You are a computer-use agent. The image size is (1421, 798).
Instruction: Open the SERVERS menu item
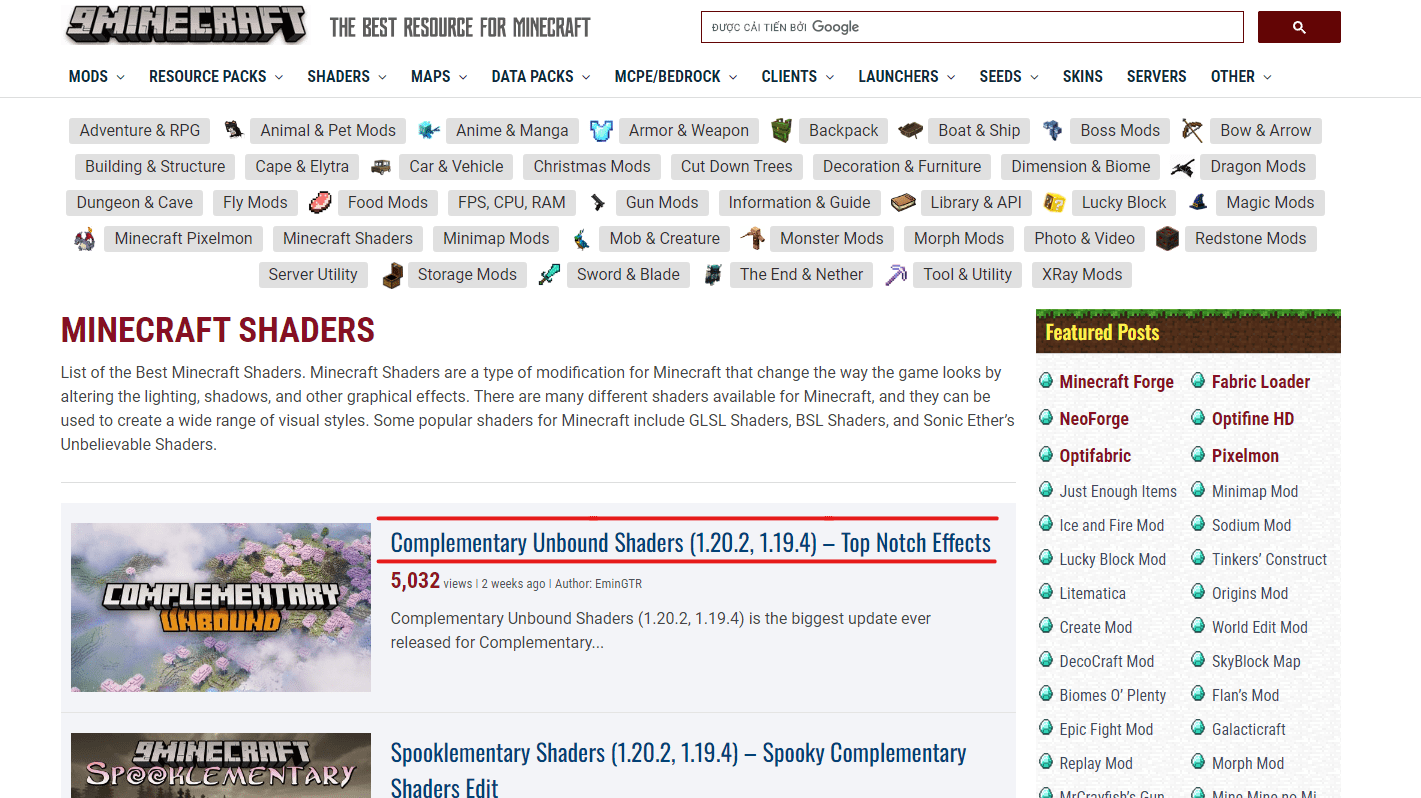click(1157, 76)
